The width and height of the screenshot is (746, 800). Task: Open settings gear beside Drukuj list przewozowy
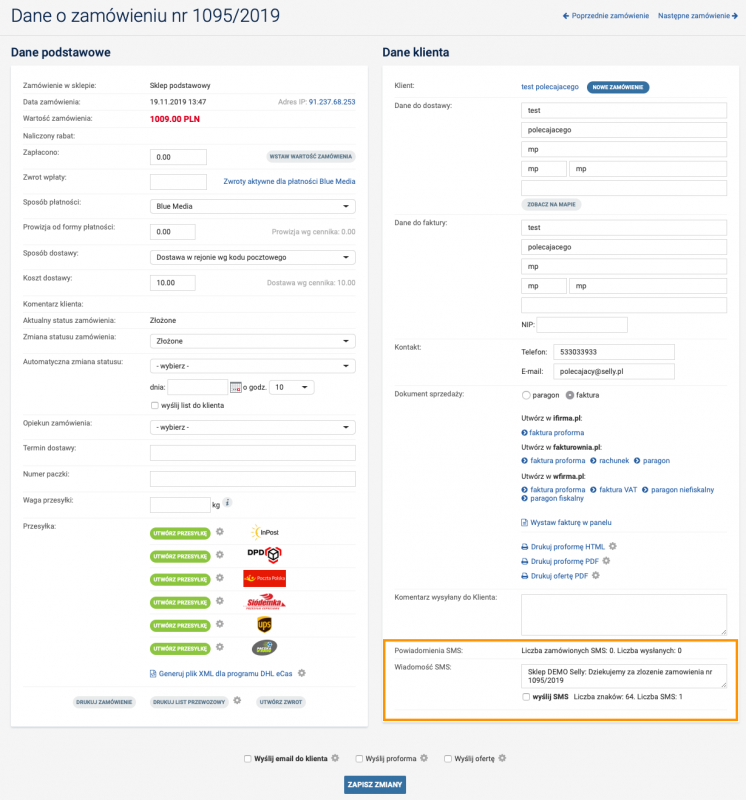(x=237, y=701)
